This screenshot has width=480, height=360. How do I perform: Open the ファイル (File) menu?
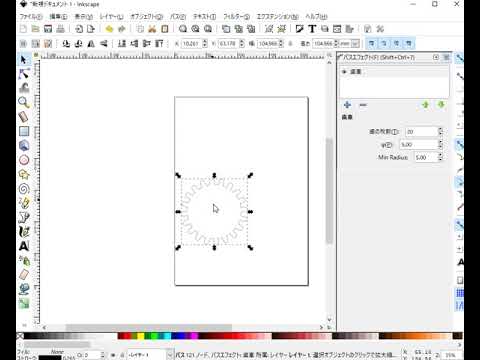pyautogui.click(x=31, y=16)
